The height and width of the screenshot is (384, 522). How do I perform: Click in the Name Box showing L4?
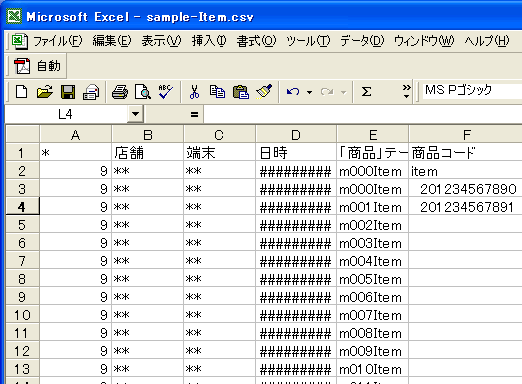(66, 114)
